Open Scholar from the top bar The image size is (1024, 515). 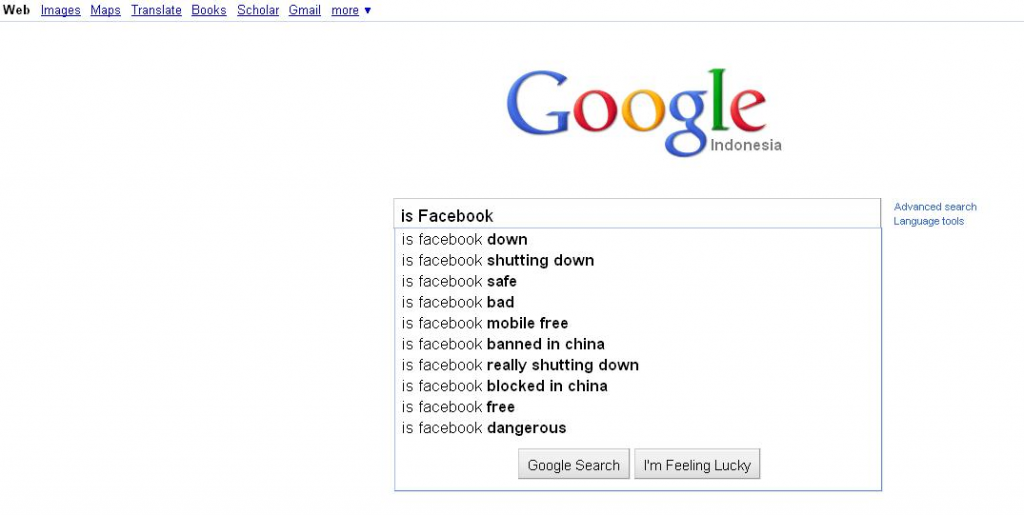(258, 10)
